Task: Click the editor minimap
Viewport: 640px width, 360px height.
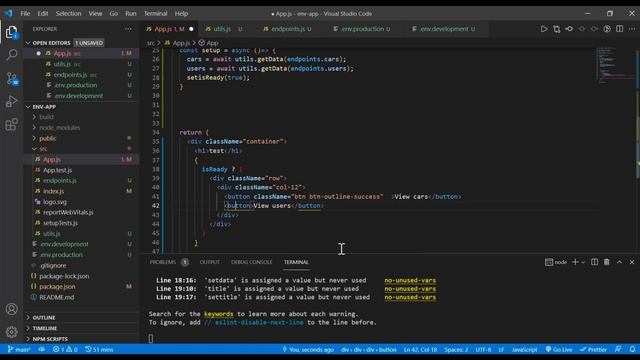Action: [x=615, y=65]
